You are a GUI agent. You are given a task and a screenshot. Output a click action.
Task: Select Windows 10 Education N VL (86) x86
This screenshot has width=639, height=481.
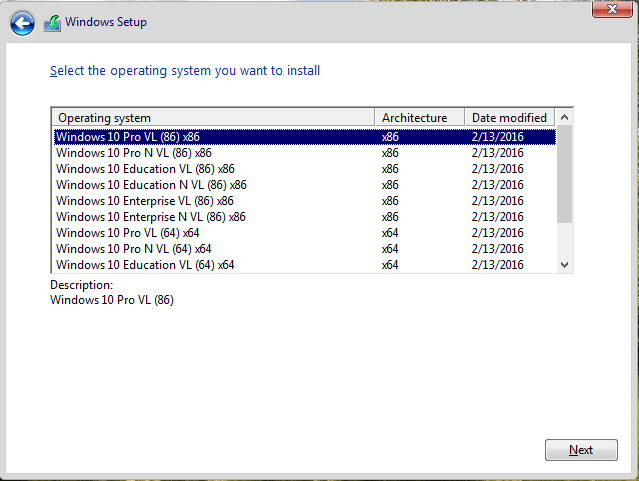pyautogui.click(x=304, y=185)
